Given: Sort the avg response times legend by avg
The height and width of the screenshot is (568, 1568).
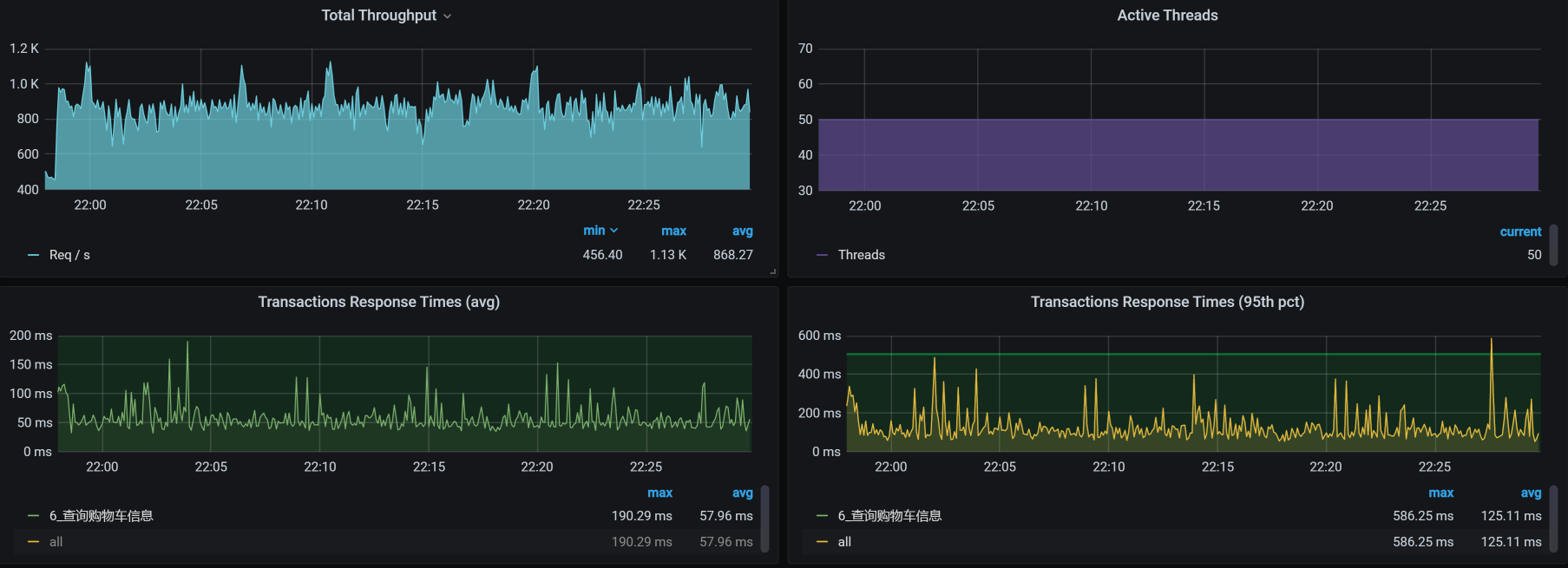Looking at the screenshot, I should [x=742, y=493].
